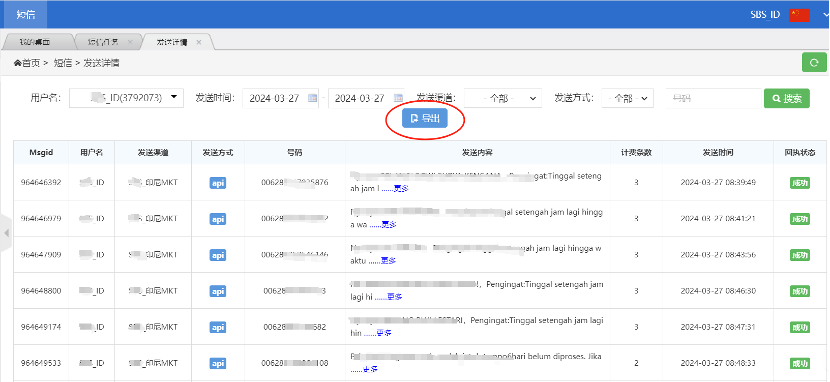Click the China flag language icon
The image size is (830, 382).
[799, 15]
